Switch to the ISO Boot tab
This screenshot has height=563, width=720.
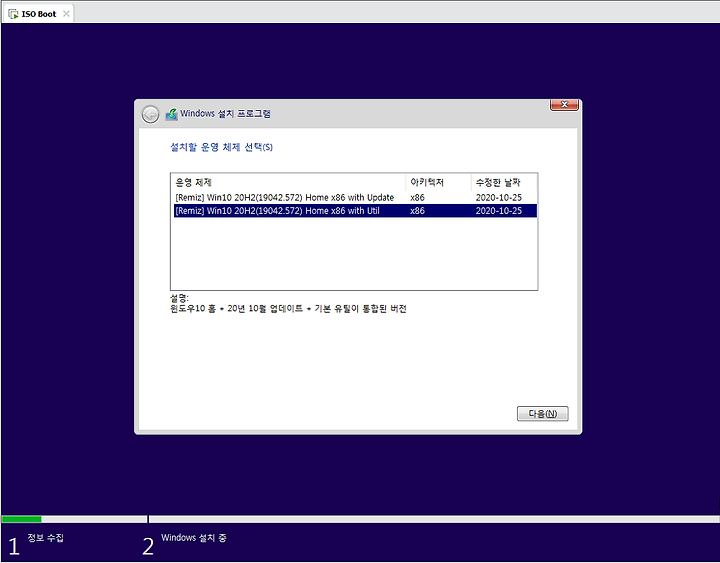39,14
